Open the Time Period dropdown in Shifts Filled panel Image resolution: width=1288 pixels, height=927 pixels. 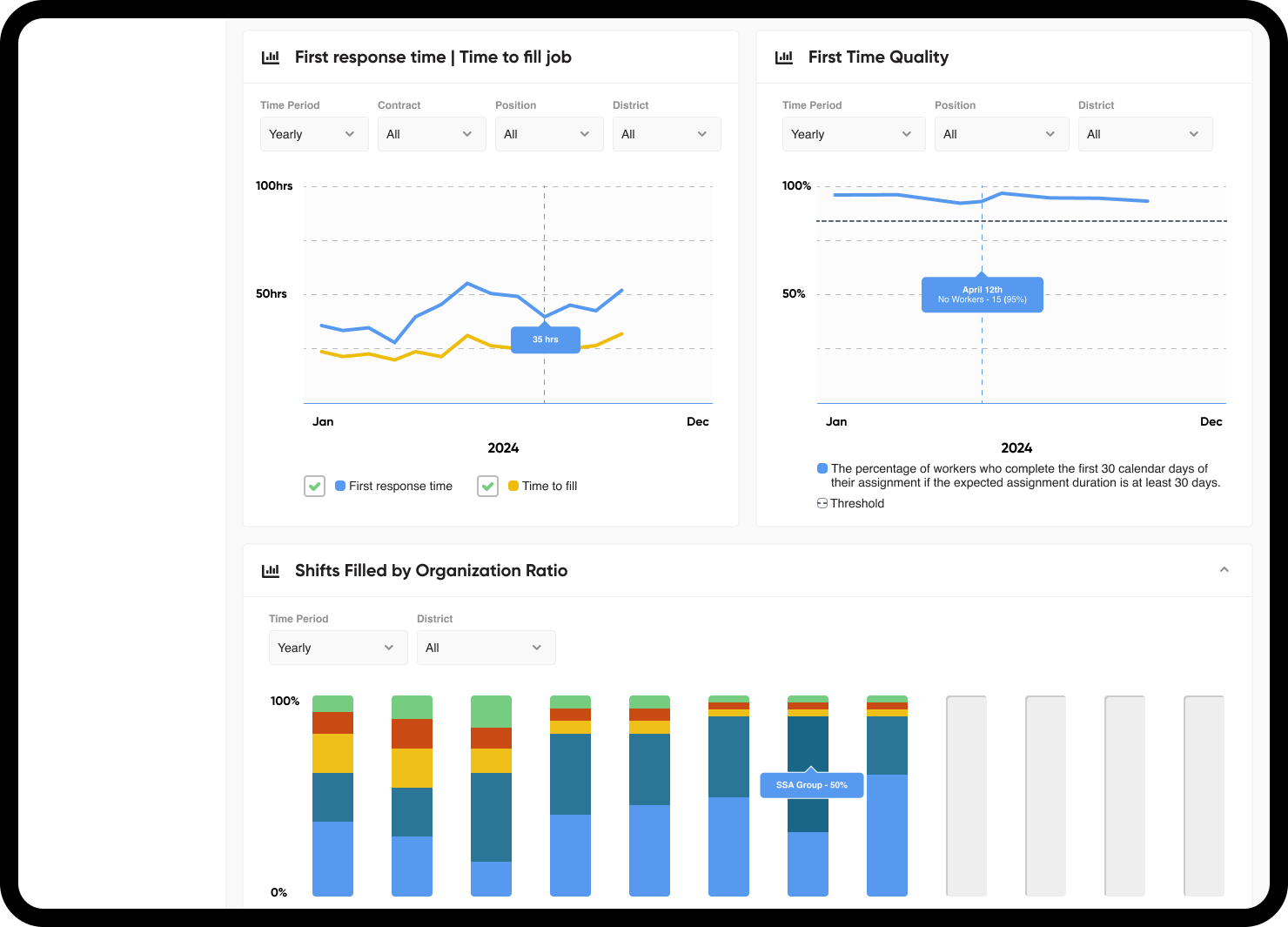click(339, 648)
